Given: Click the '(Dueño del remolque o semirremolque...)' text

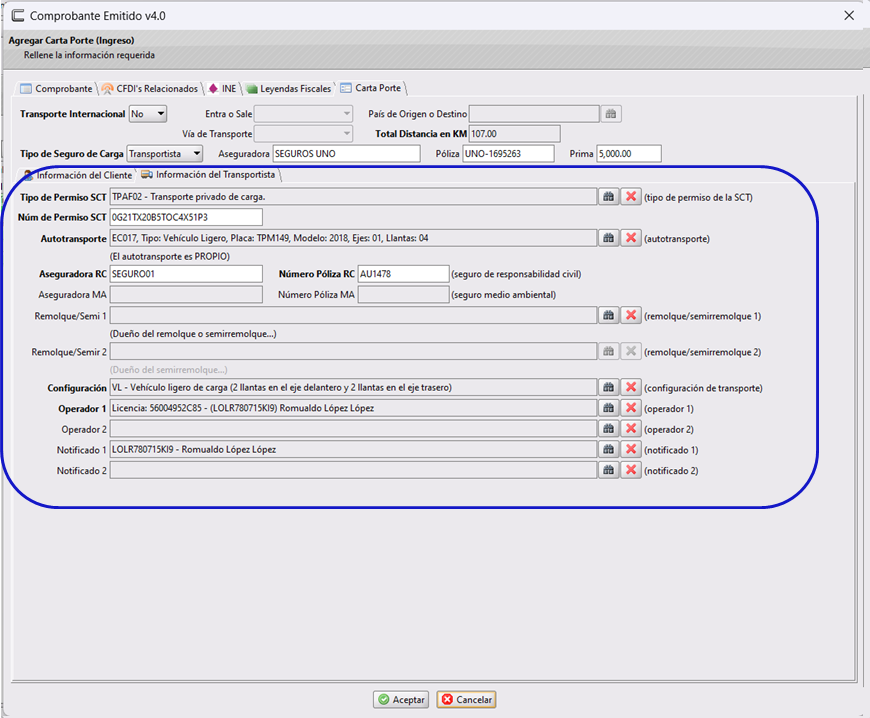Looking at the screenshot, I should click(x=193, y=333).
